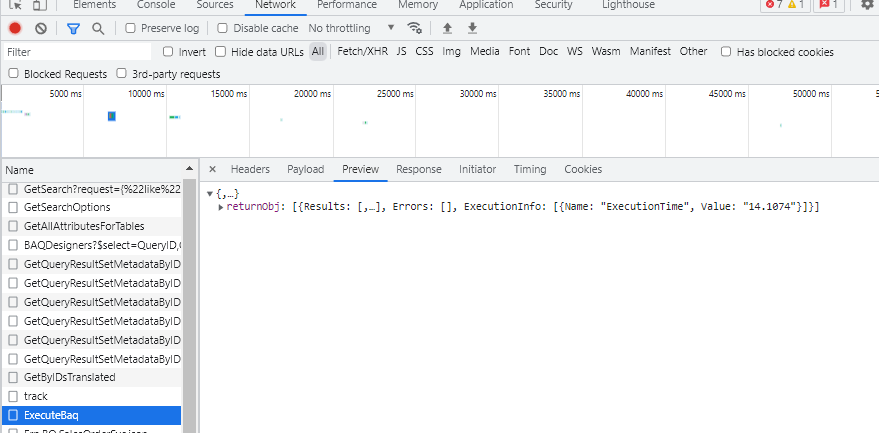The width and height of the screenshot is (879, 433).
Task: Open the Console tab
Action: click(156, 4)
